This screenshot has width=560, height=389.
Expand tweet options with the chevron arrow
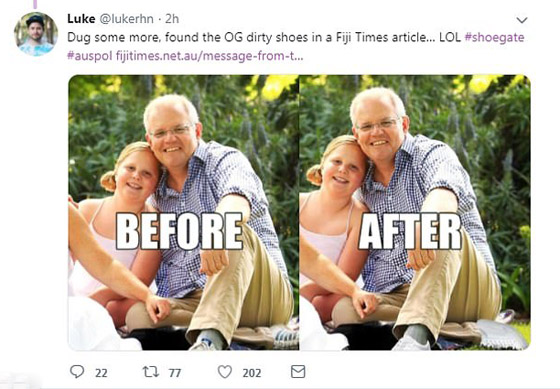522,20
